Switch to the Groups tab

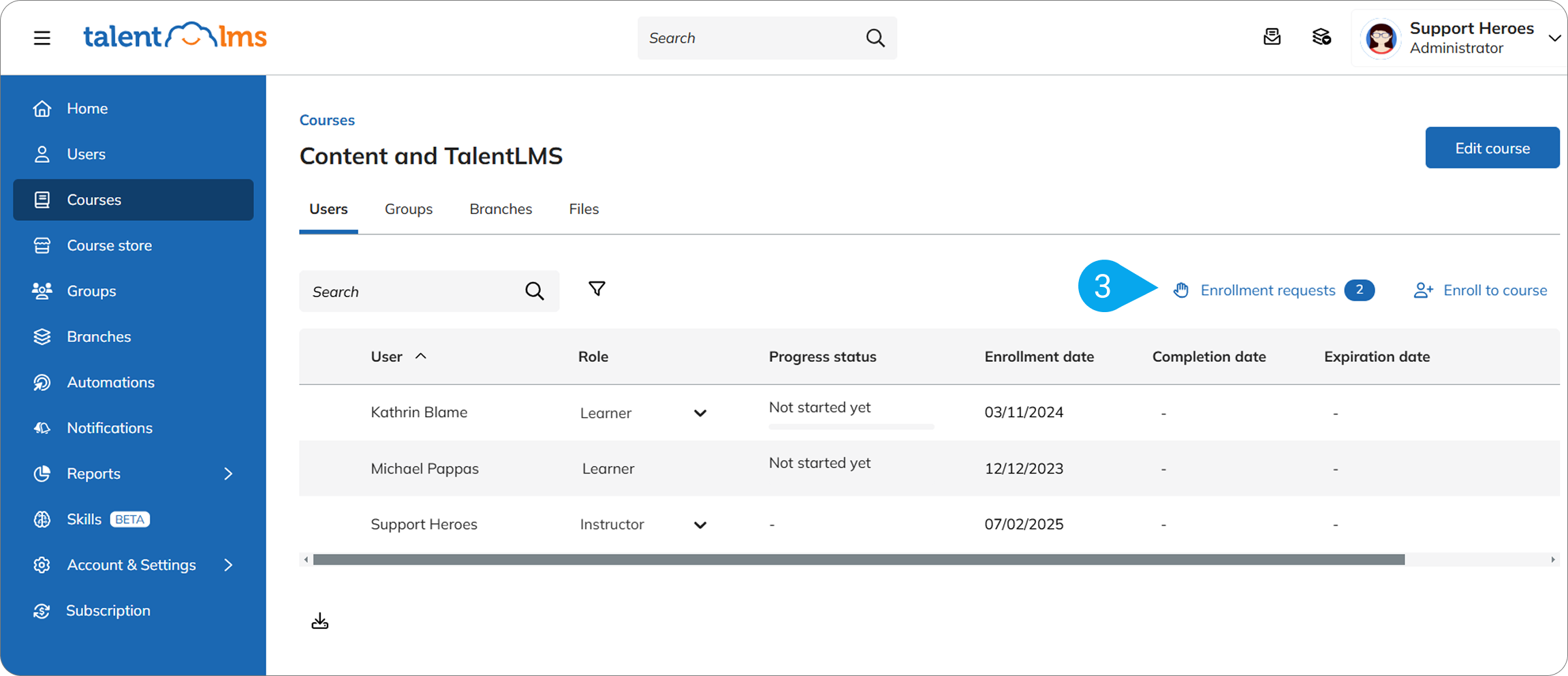409,209
